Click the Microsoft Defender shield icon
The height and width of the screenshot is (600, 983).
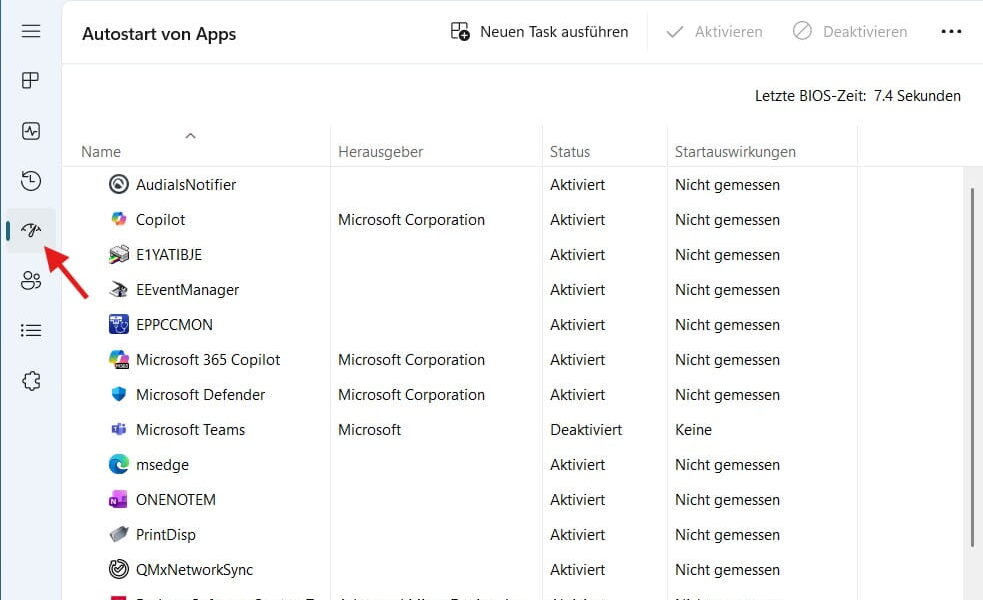[x=118, y=394]
